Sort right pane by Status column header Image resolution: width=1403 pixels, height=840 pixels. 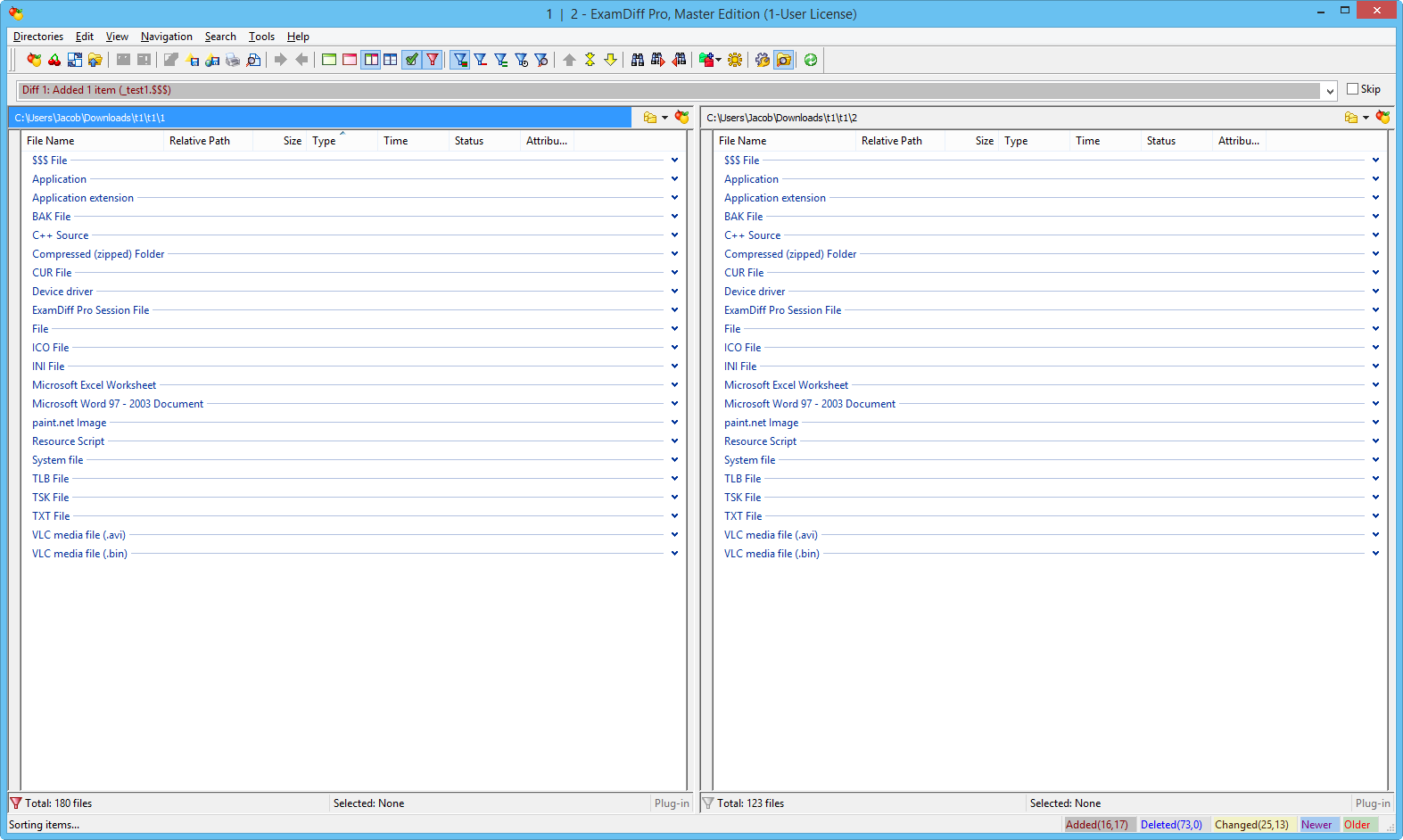[1178, 141]
